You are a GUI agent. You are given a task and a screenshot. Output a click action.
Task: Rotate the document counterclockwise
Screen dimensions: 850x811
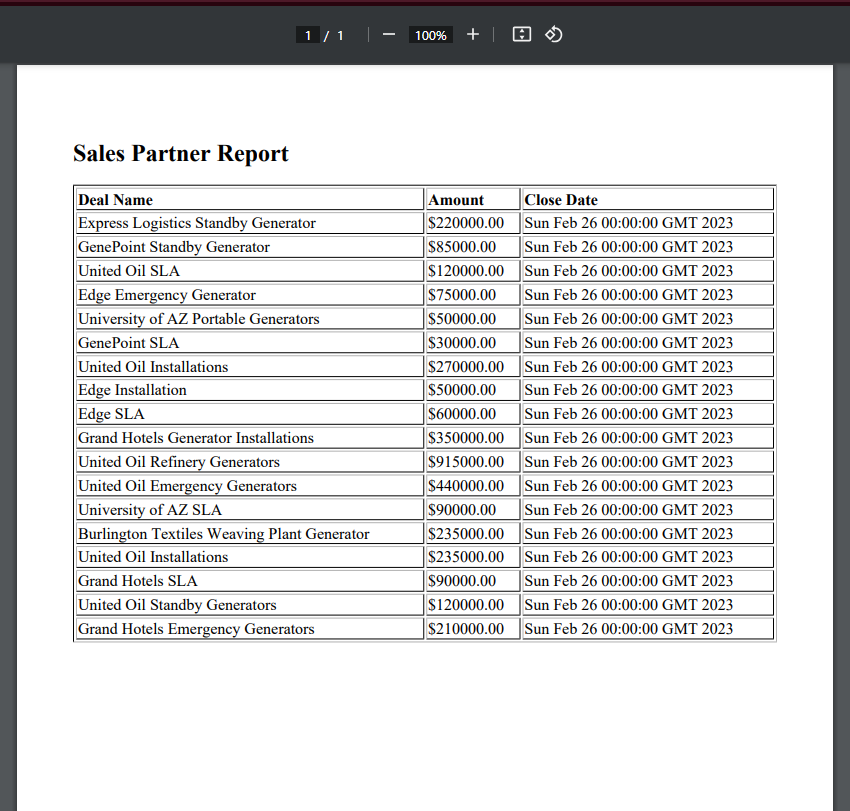(553, 35)
